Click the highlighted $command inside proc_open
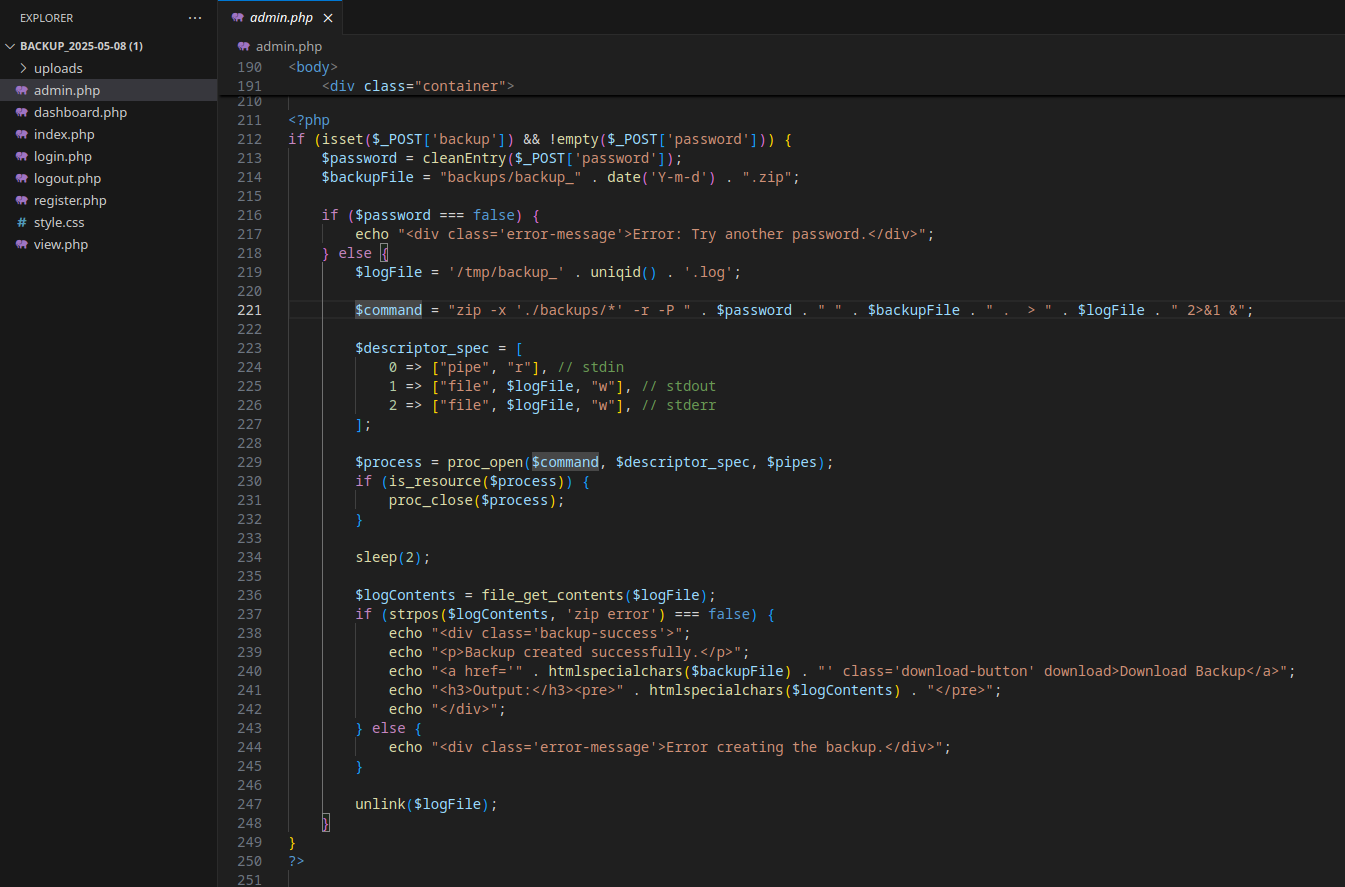This screenshot has height=887, width=1345. [x=565, y=462]
